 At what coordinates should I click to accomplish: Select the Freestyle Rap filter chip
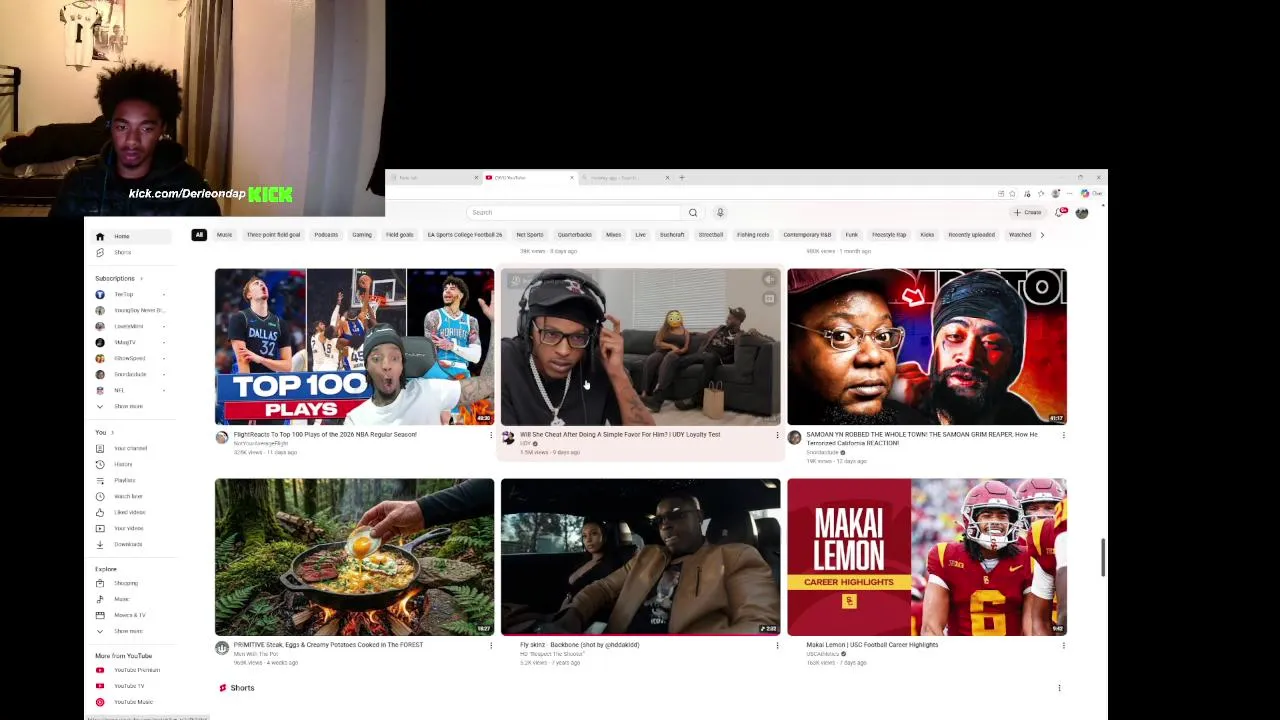pos(889,235)
